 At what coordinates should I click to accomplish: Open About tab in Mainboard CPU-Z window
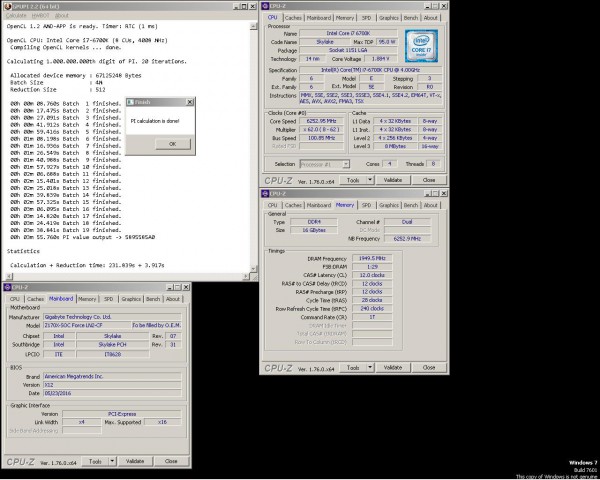(173, 299)
